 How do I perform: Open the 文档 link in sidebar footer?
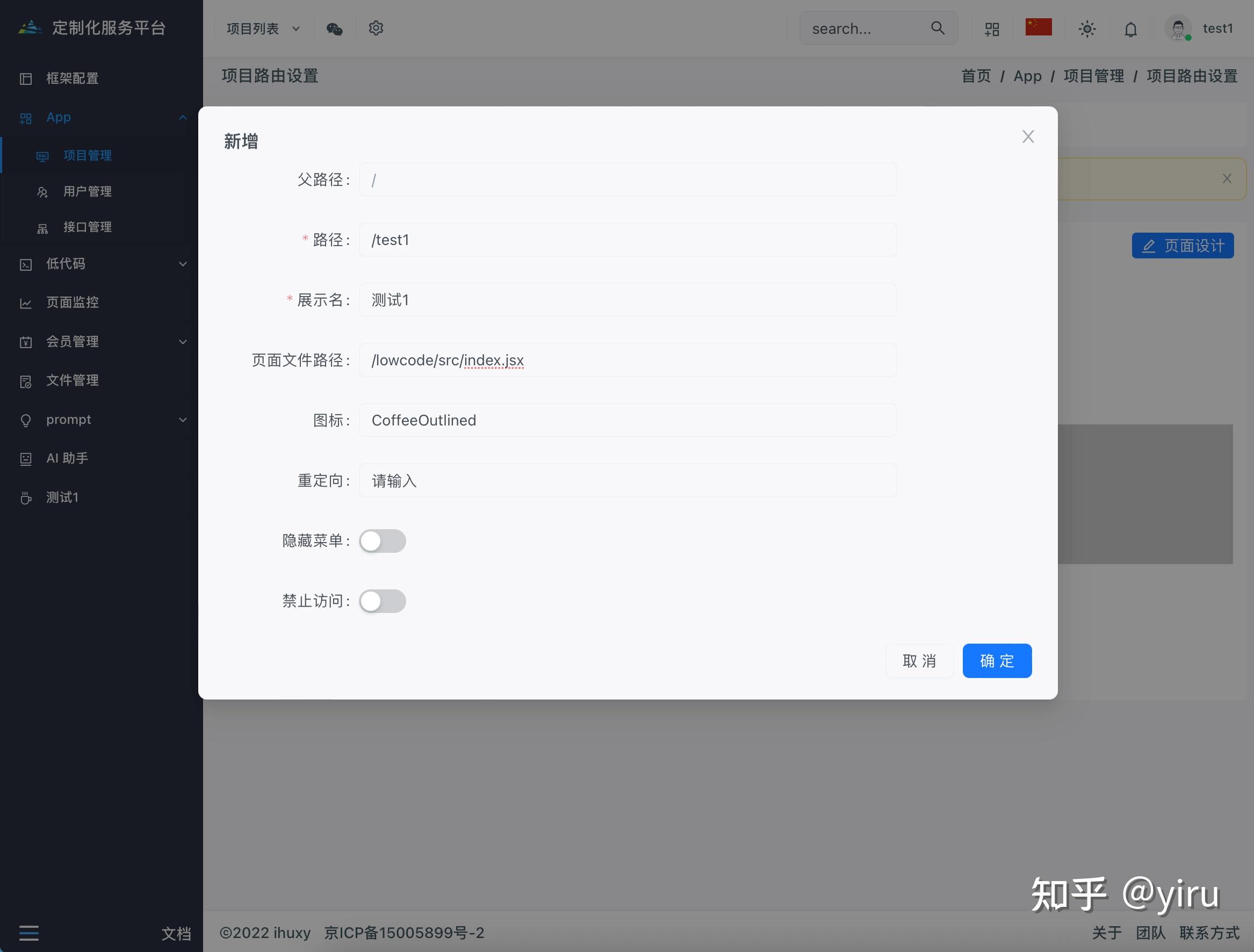(176, 933)
